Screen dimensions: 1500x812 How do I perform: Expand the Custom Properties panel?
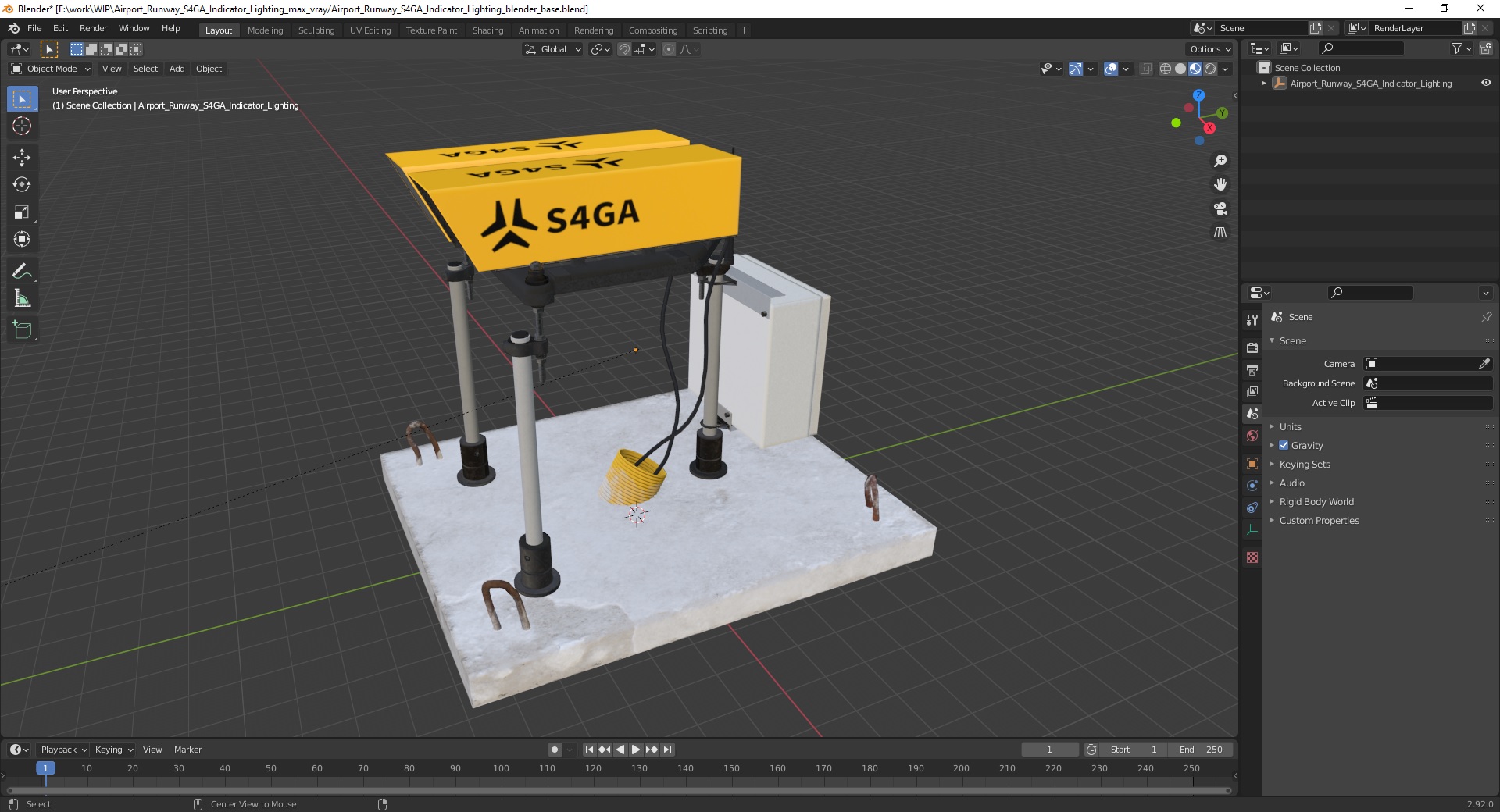point(1319,520)
